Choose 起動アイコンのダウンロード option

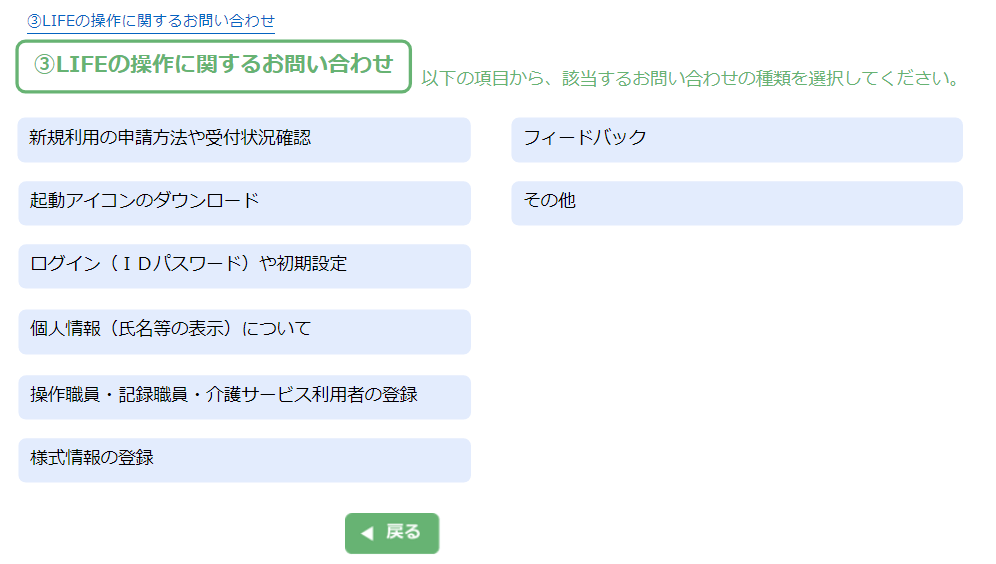[244, 202]
